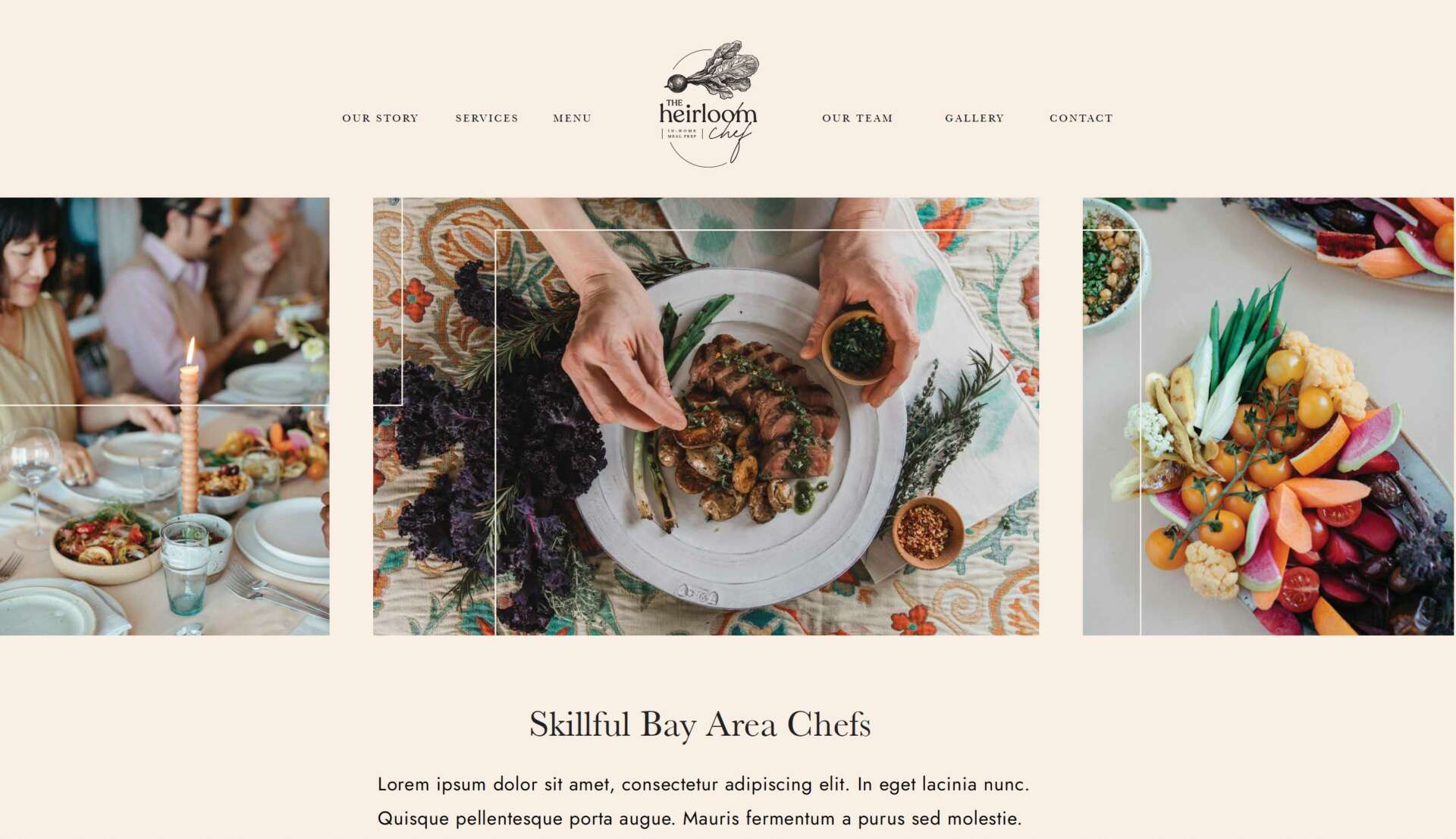
Task: Click the Quisque pellentesque paragraph line
Action: (x=700, y=819)
